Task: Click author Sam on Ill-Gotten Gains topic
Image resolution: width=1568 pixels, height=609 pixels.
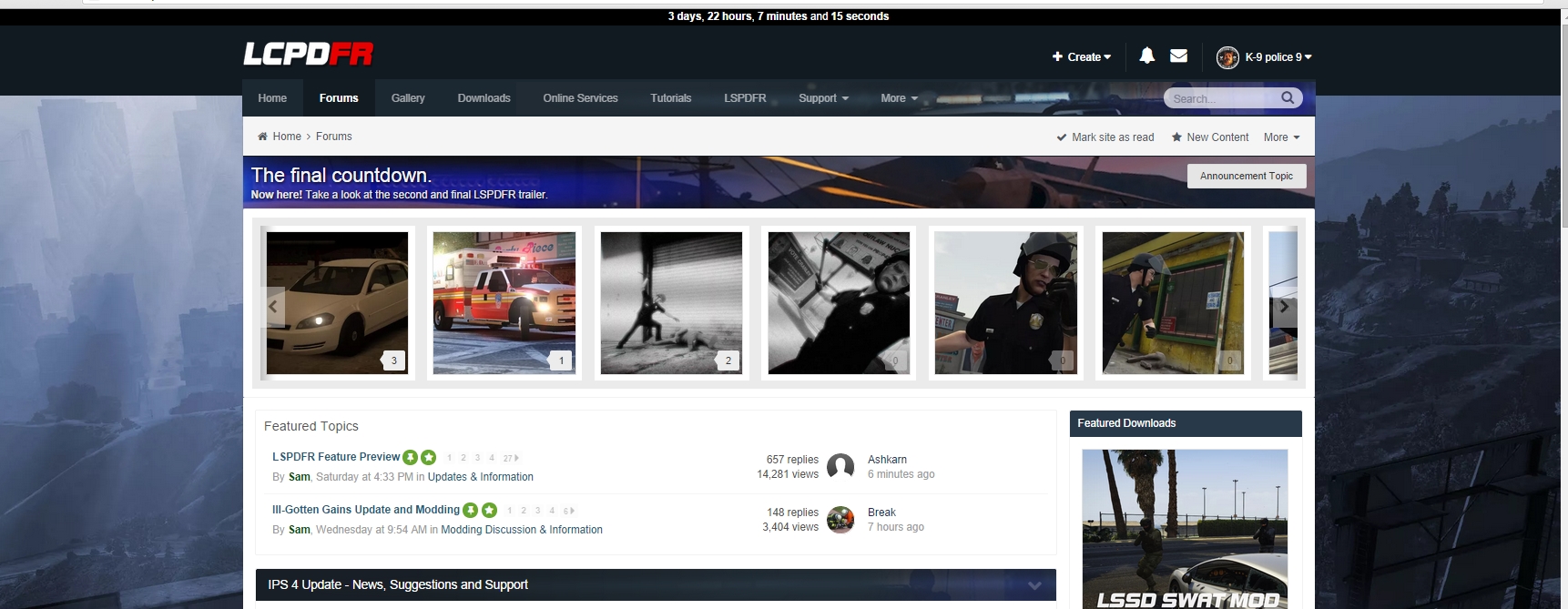Action: pos(300,530)
